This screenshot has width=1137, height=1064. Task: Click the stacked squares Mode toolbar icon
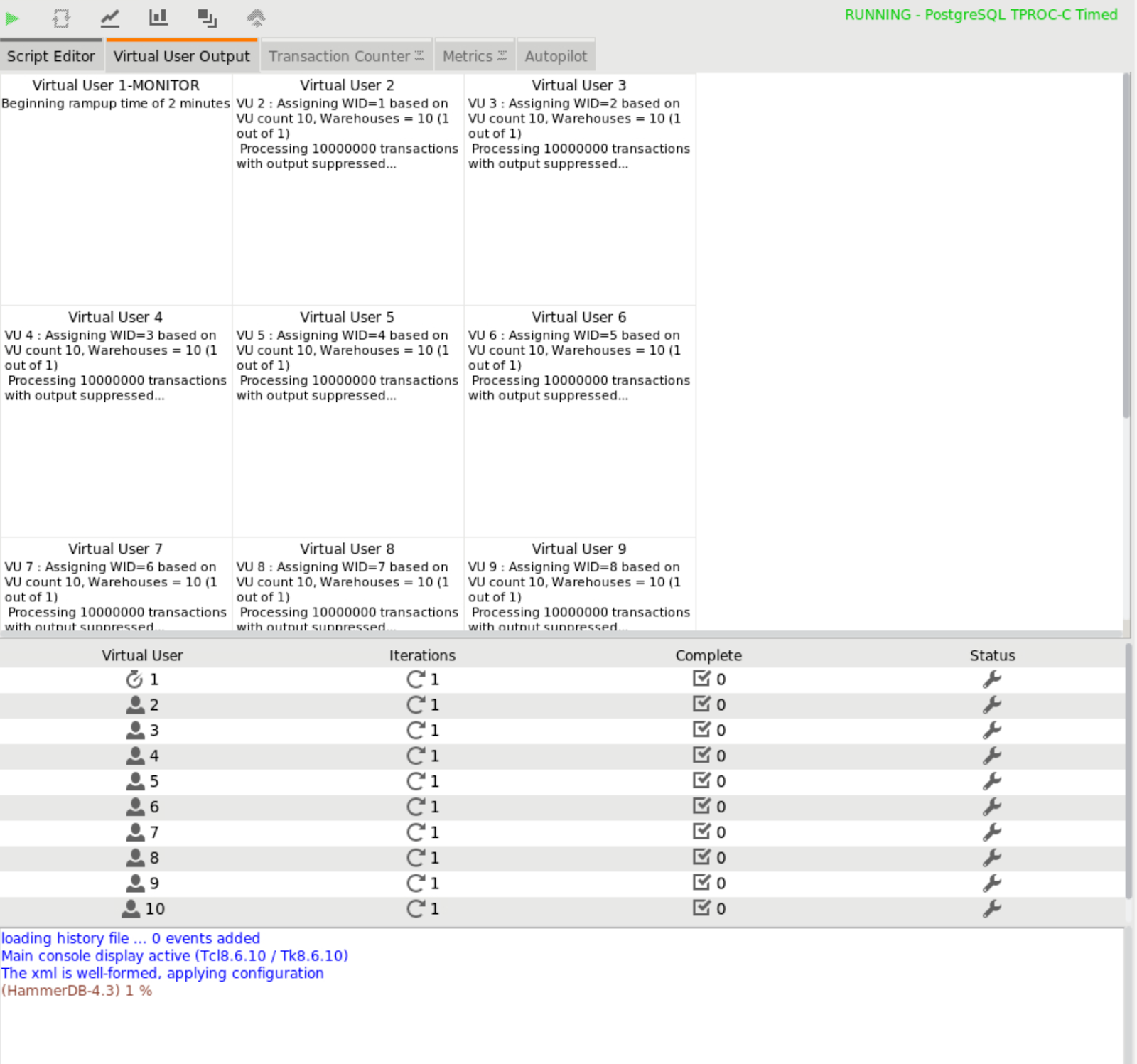207,18
